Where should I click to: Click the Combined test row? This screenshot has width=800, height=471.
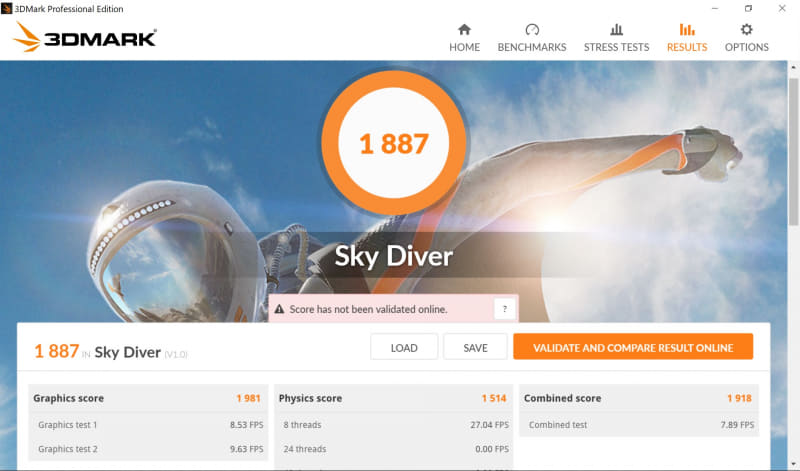(x=639, y=425)
